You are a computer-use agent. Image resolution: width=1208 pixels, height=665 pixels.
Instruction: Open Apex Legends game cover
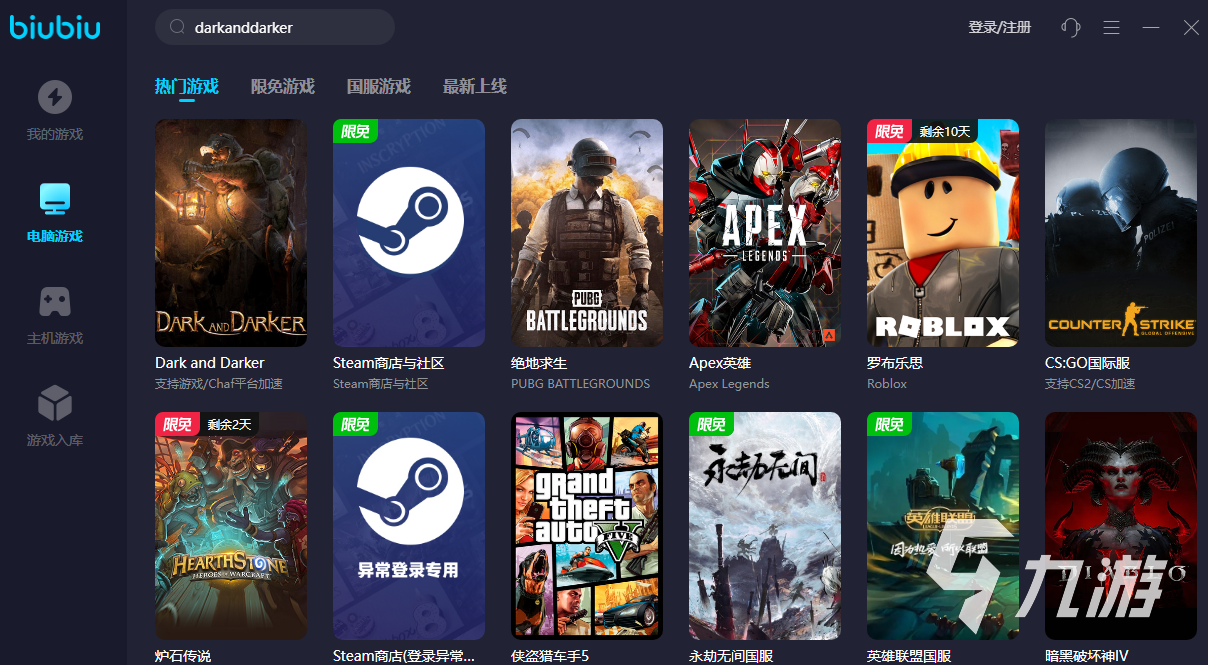click(x=765, y=233)
